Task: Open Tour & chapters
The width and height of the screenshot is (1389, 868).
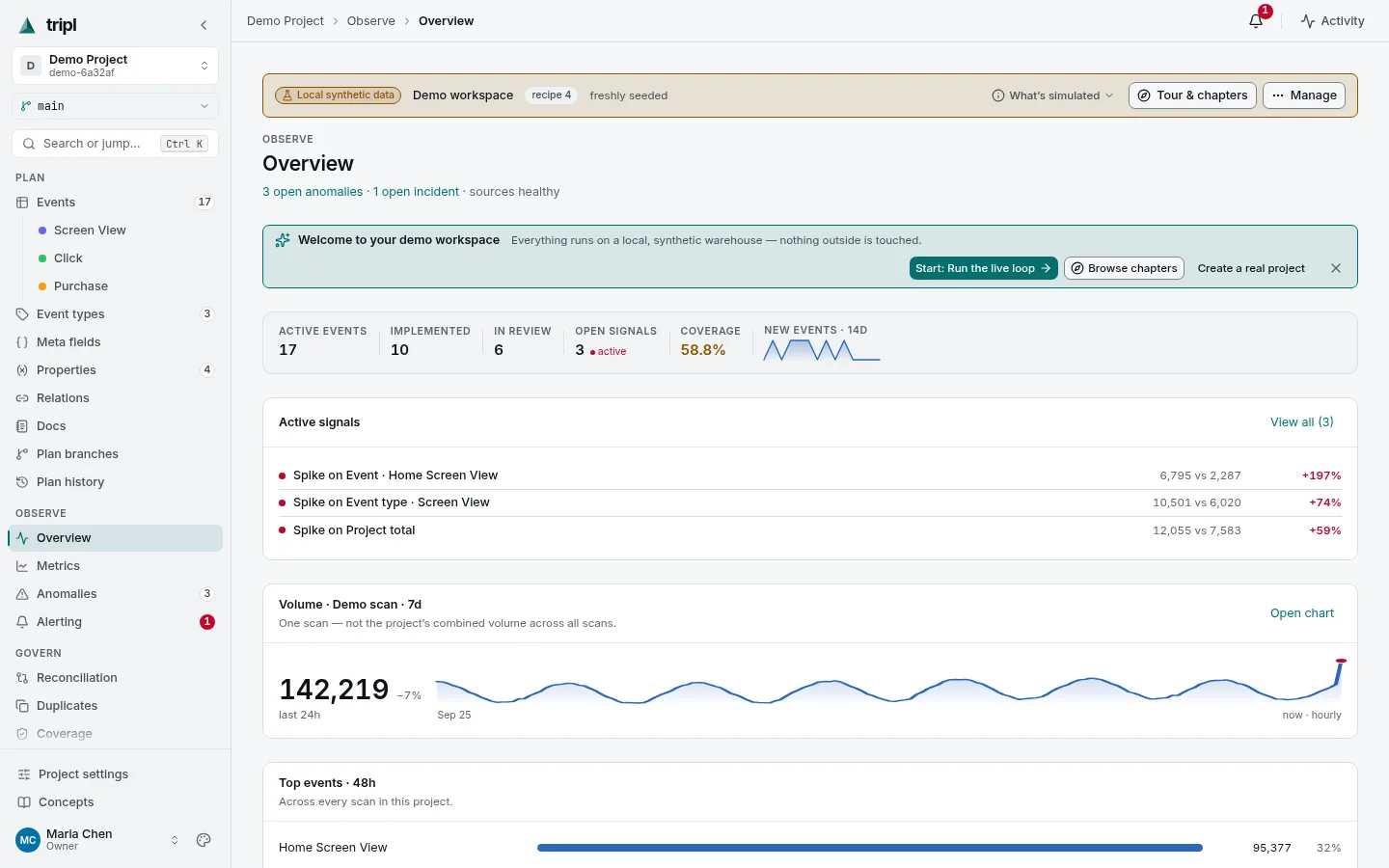Action: point(1192,95)
